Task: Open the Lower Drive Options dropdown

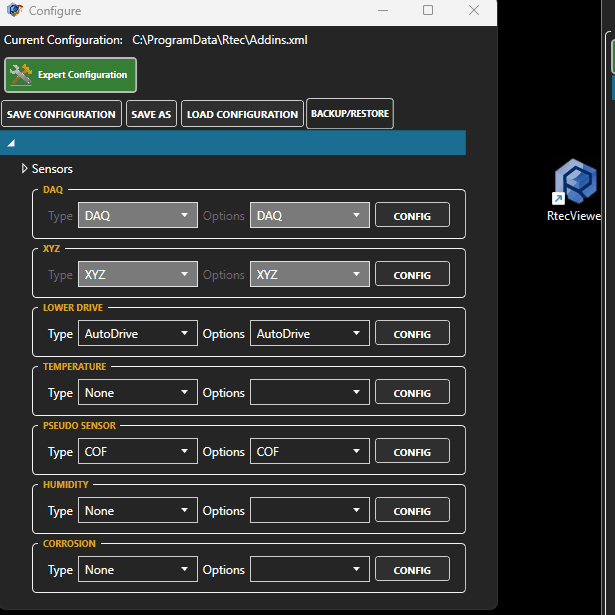Action: tap(309, 333)
